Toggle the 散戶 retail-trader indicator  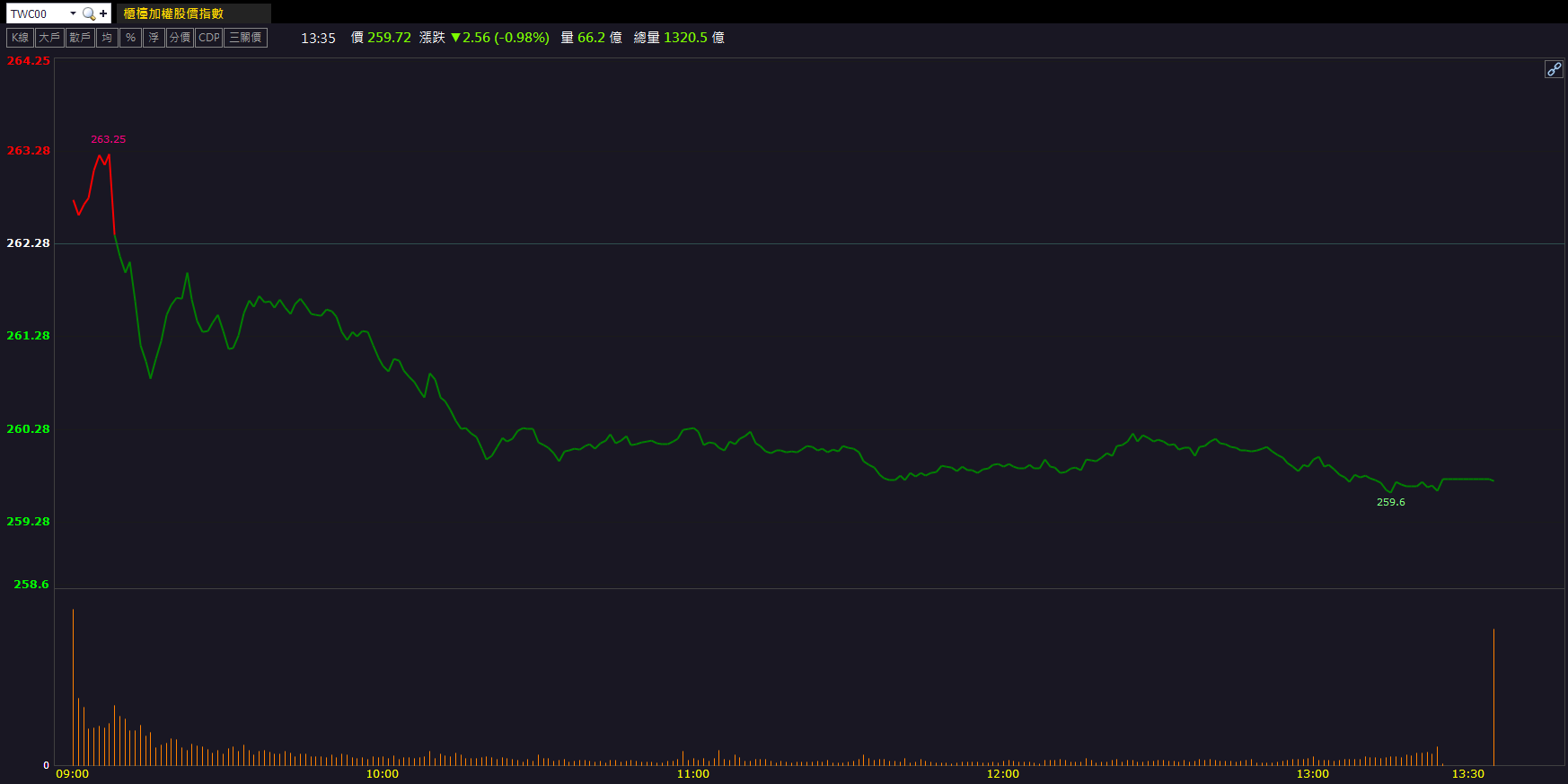(x=80, y=38)
